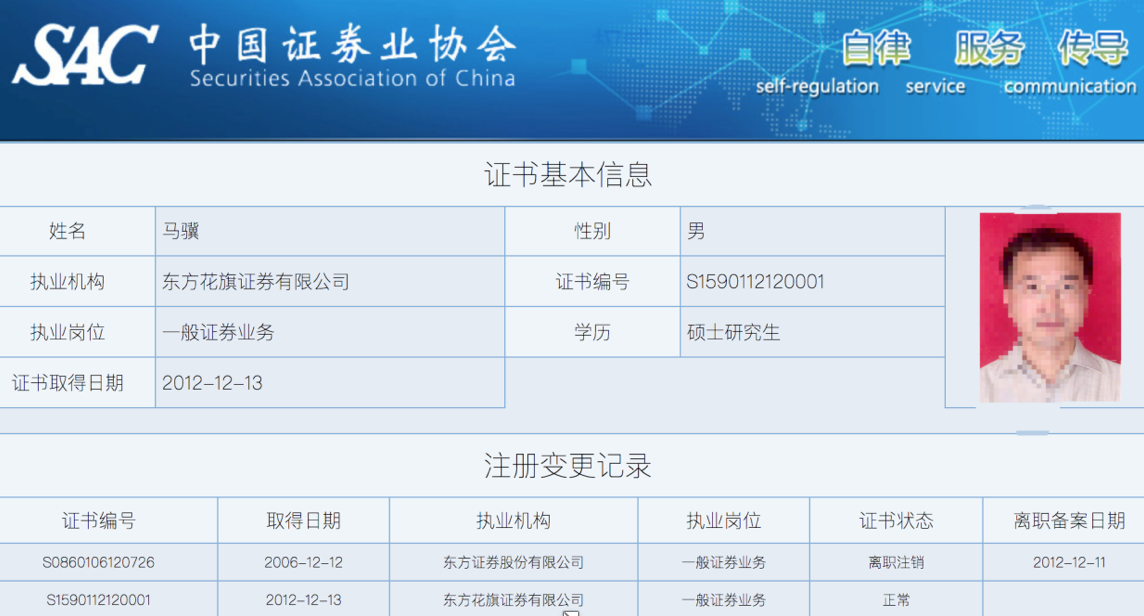Click 东方花旗证券有限公司 in the records table
1144x616 pixels.
point(514,600)
